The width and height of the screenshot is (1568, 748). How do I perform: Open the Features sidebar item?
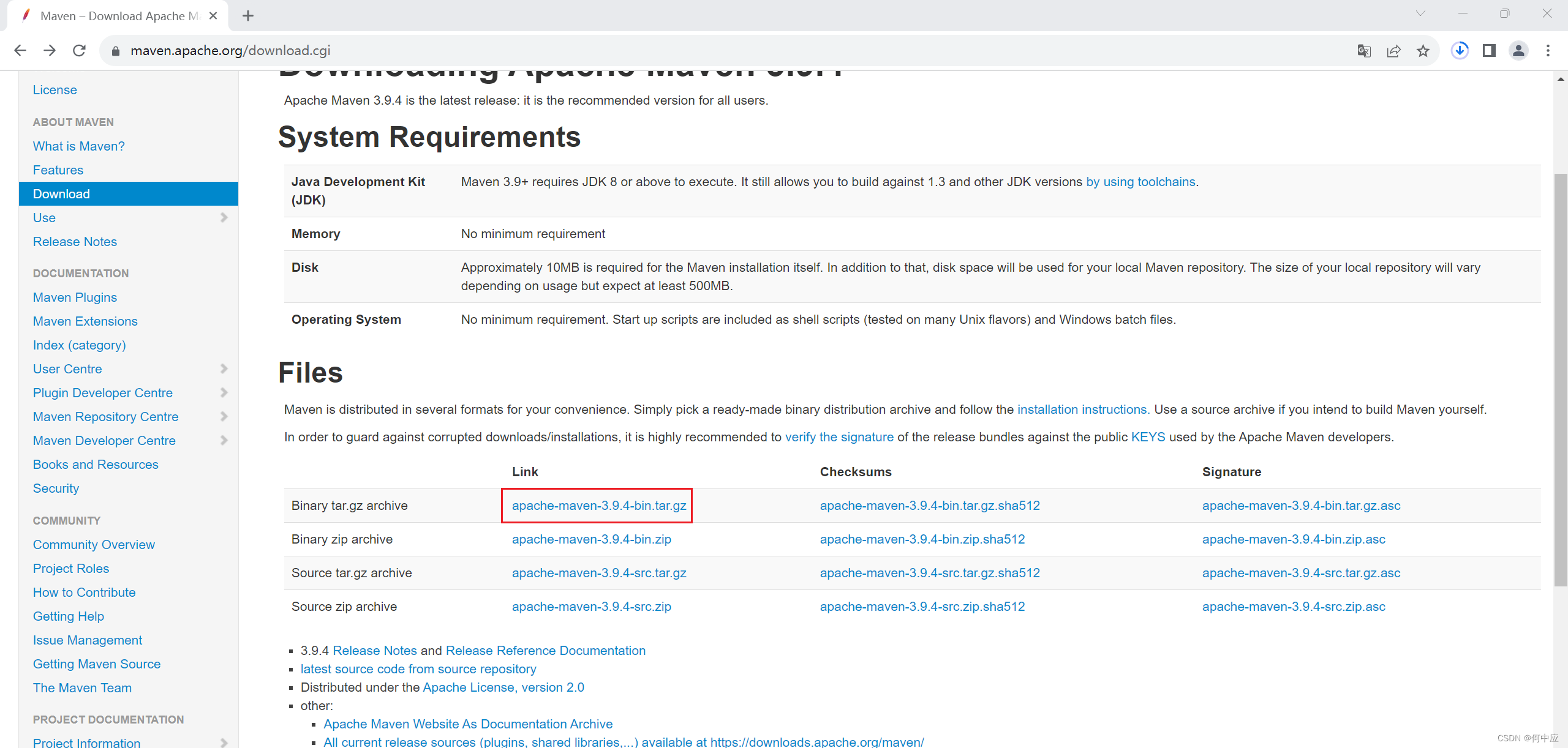click(58, 170)
